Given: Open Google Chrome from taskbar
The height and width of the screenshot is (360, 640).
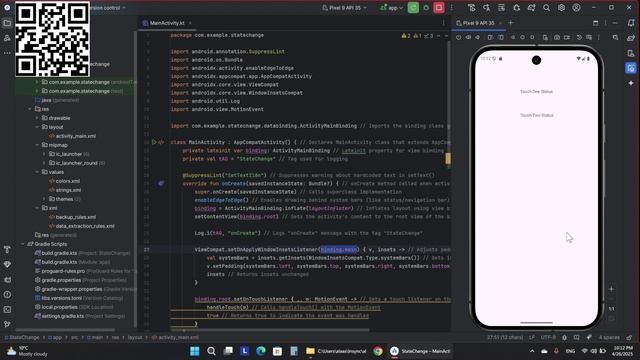Looking at the screenshot, I should coord(378,351).
